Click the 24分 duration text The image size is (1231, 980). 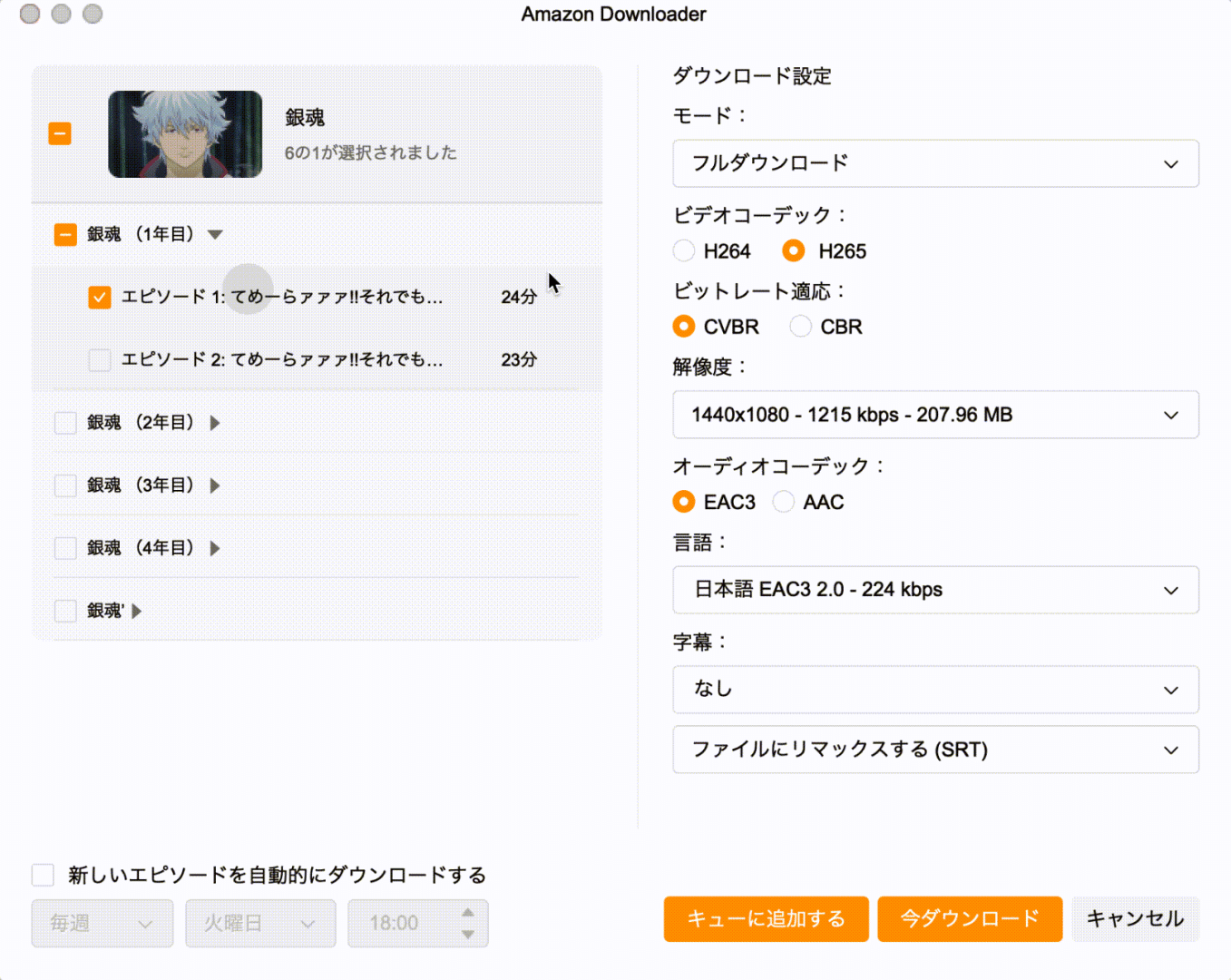[519, 298]
